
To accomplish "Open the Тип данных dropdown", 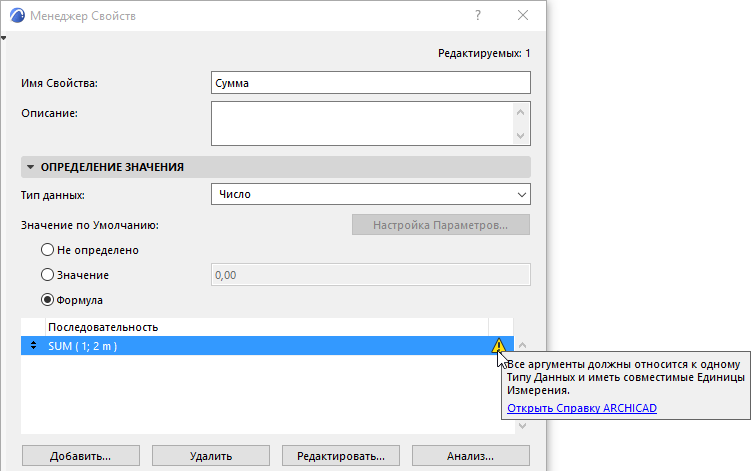I will click(371, 195).
